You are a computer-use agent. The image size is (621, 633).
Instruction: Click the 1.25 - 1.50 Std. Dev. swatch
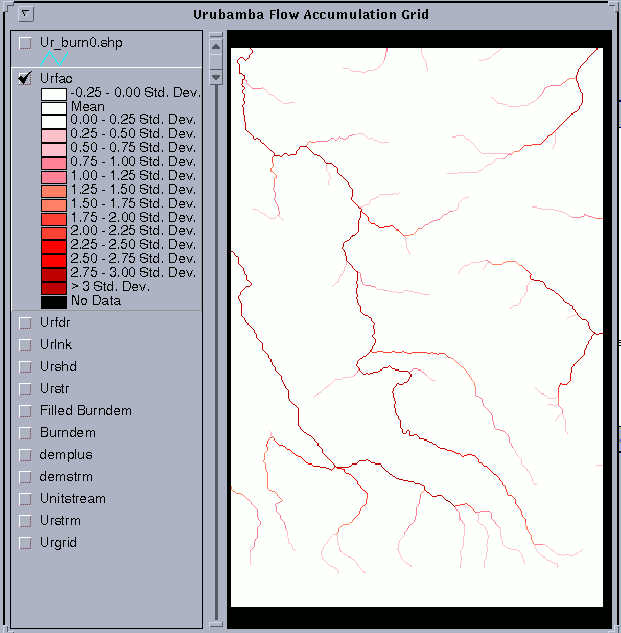(53, 190)
